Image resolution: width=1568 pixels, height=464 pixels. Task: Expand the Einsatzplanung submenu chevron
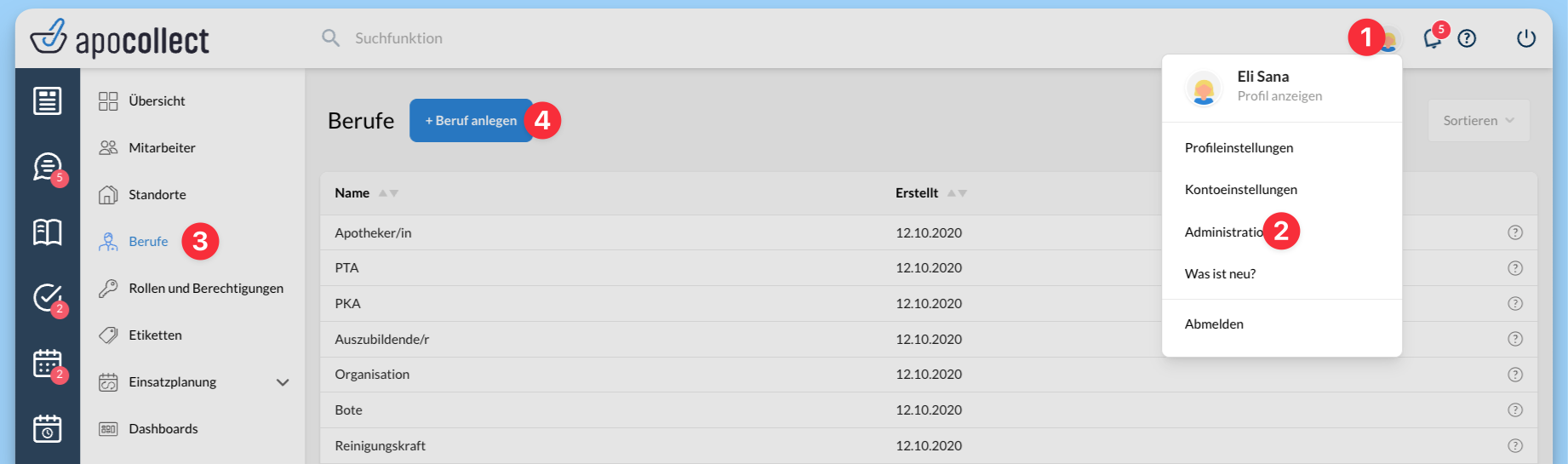pyautogui.click(x=283, y=382)
